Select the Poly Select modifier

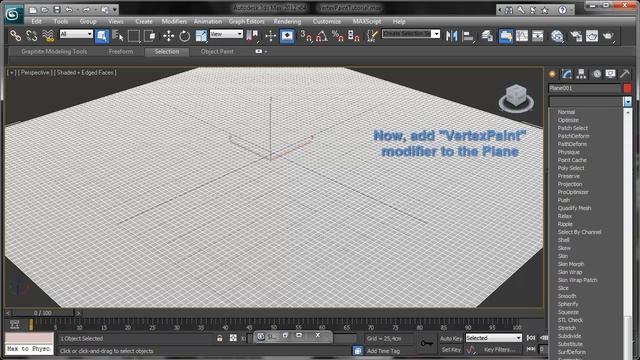(571, 168)
